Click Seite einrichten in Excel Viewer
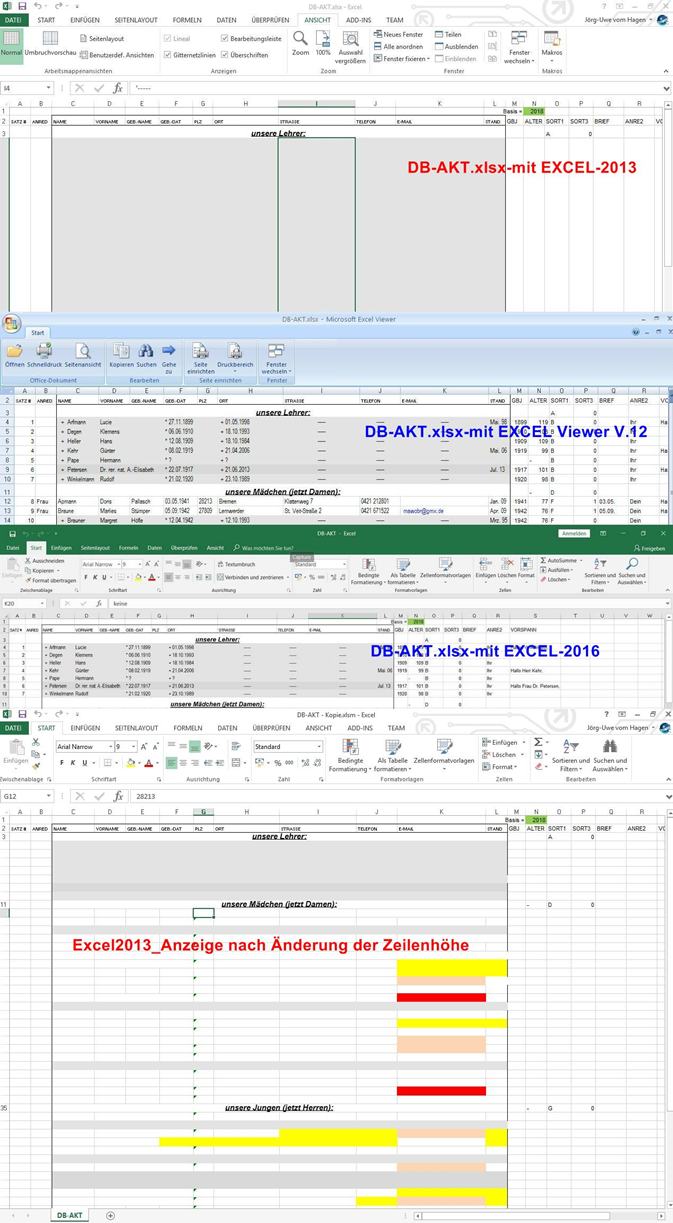The image size is (673, 1223). [200, 360]
